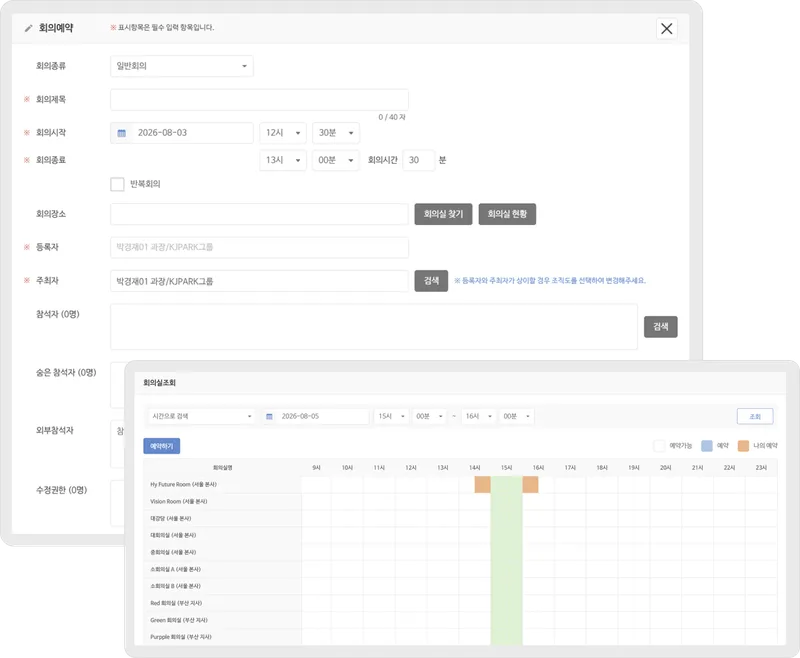Image resolution: width=800 pixels, height=658 pixels.
Task: Open the calendar icon beside 2026-08-05
Action: click(x=269, y=417)
